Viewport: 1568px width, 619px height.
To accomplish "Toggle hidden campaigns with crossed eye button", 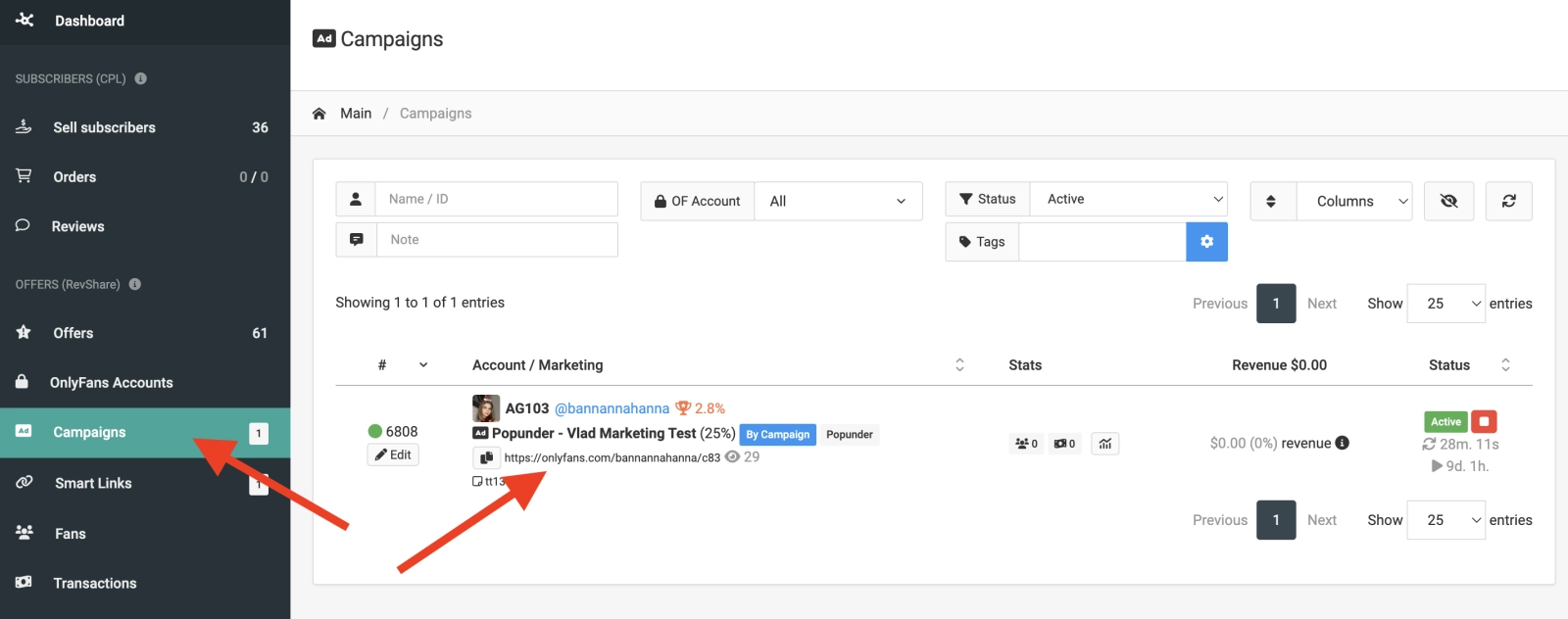I will coord(1448,201).
